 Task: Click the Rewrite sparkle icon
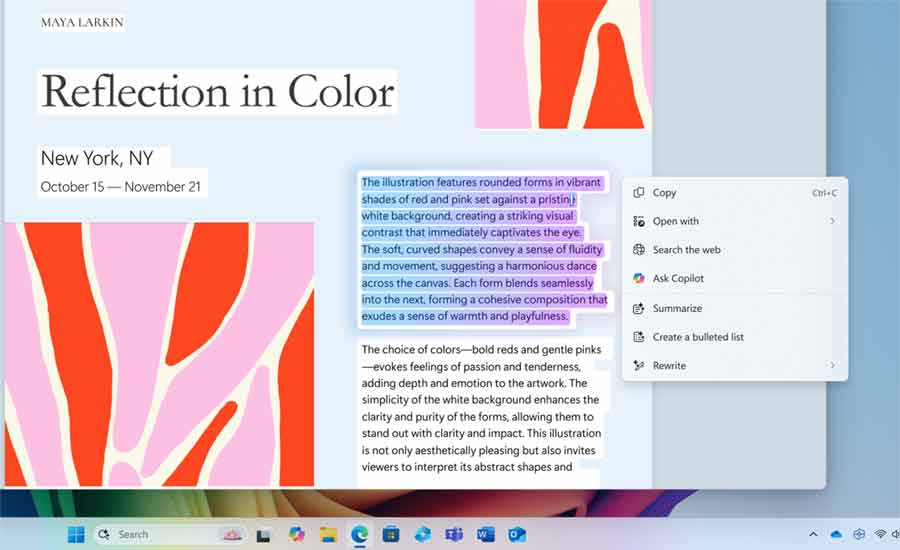pyautogui.click(x=638, y=366)
